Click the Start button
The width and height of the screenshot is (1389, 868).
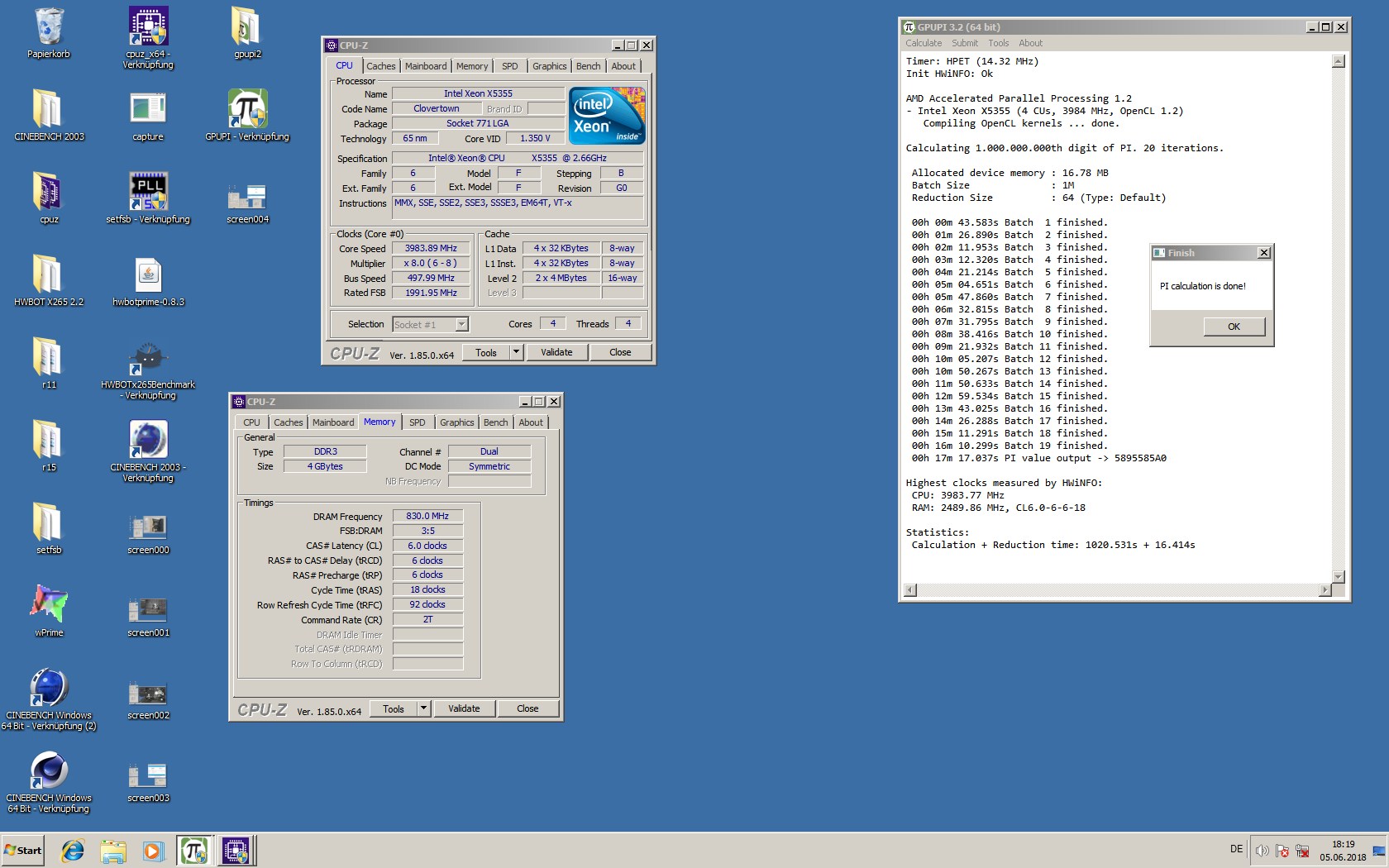[x=23, y=850]
